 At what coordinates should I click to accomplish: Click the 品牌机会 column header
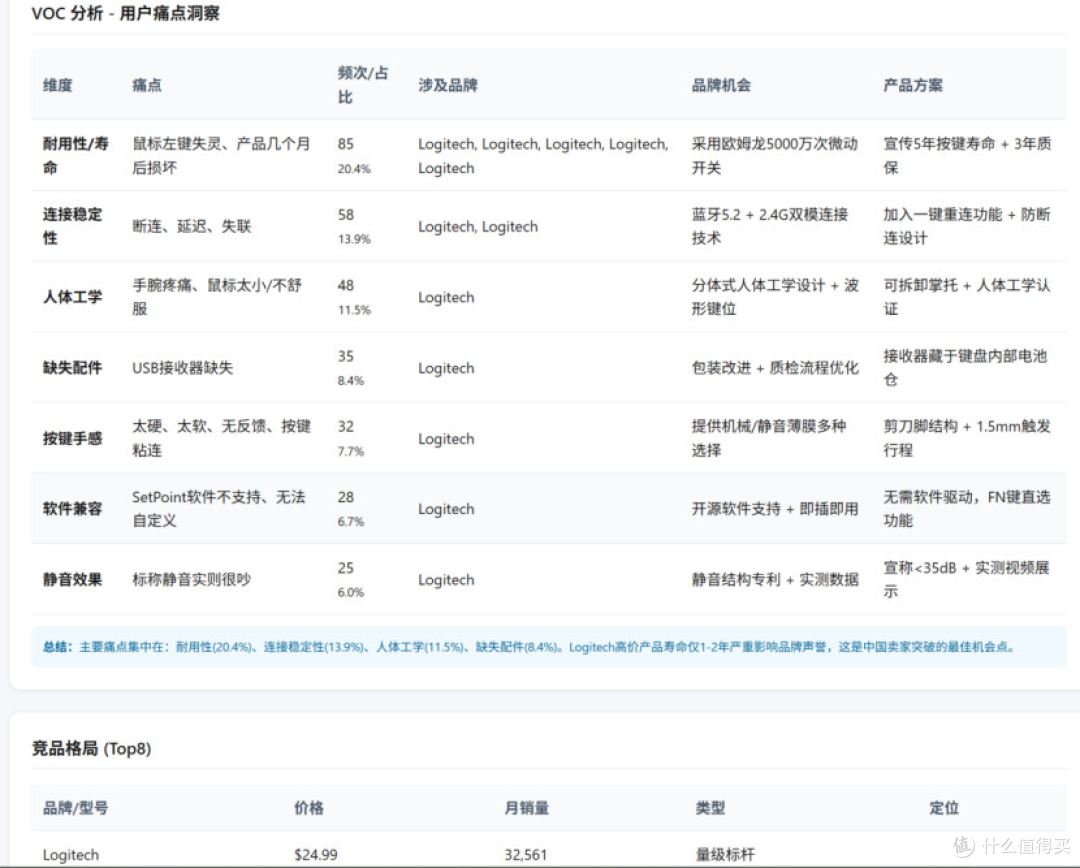click(x=721, y=85)
